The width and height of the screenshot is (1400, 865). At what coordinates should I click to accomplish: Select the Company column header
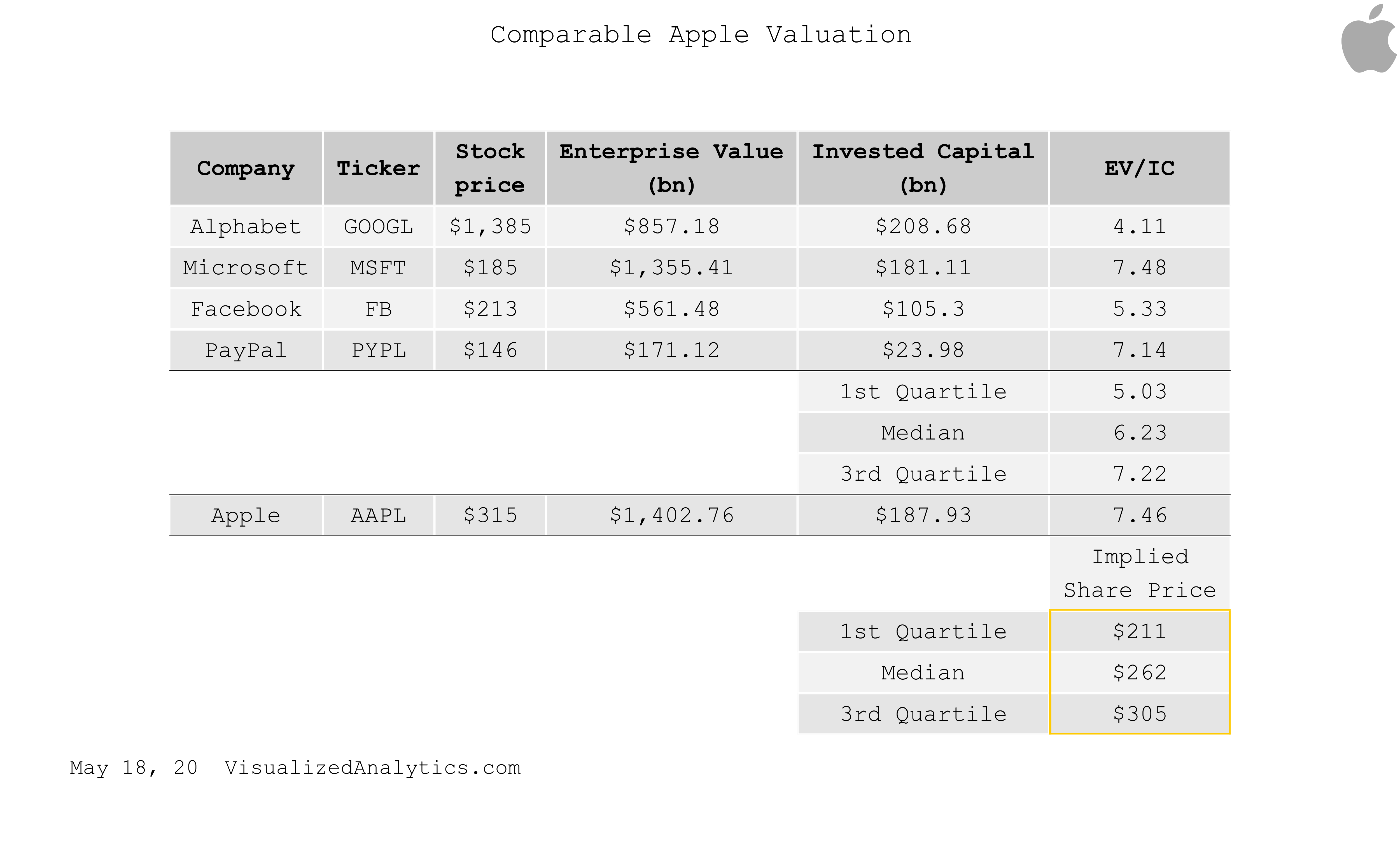pyautogui.click(x=246, y=168)
